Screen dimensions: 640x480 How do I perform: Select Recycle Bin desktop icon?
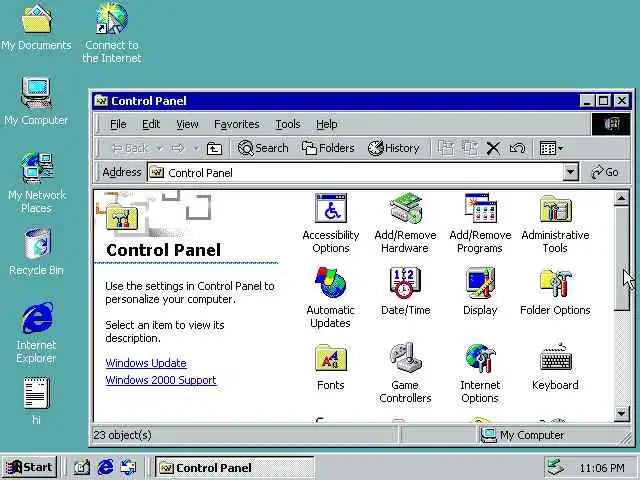tap(36, 253)
